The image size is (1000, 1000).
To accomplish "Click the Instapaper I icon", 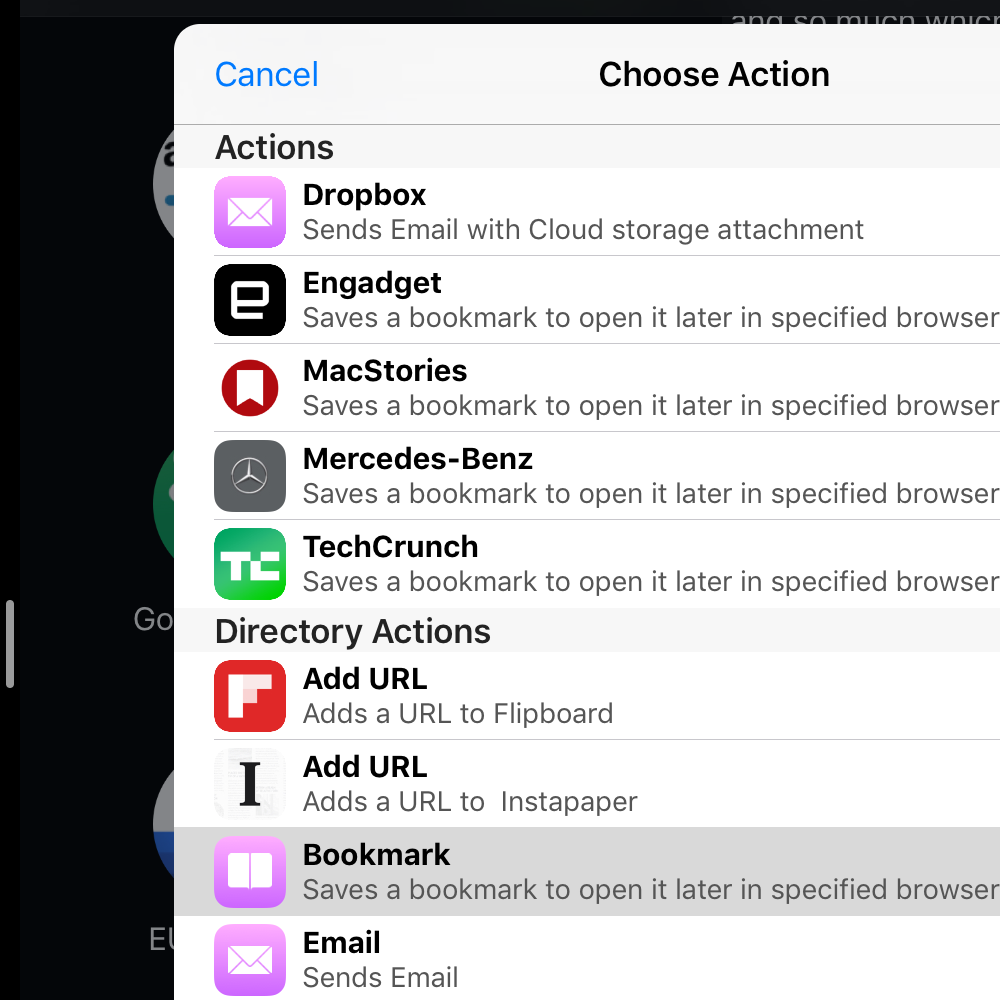I will [250, 784].
